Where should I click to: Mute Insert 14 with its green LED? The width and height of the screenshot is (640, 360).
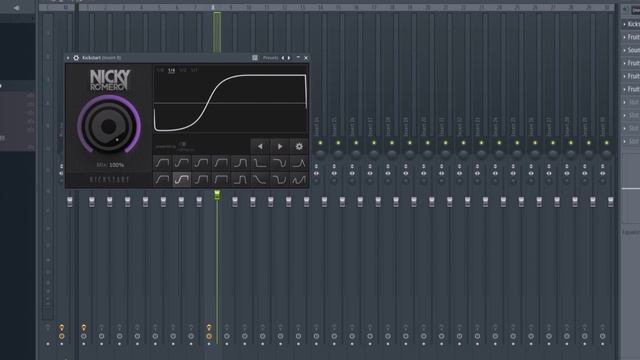point(320,143)
